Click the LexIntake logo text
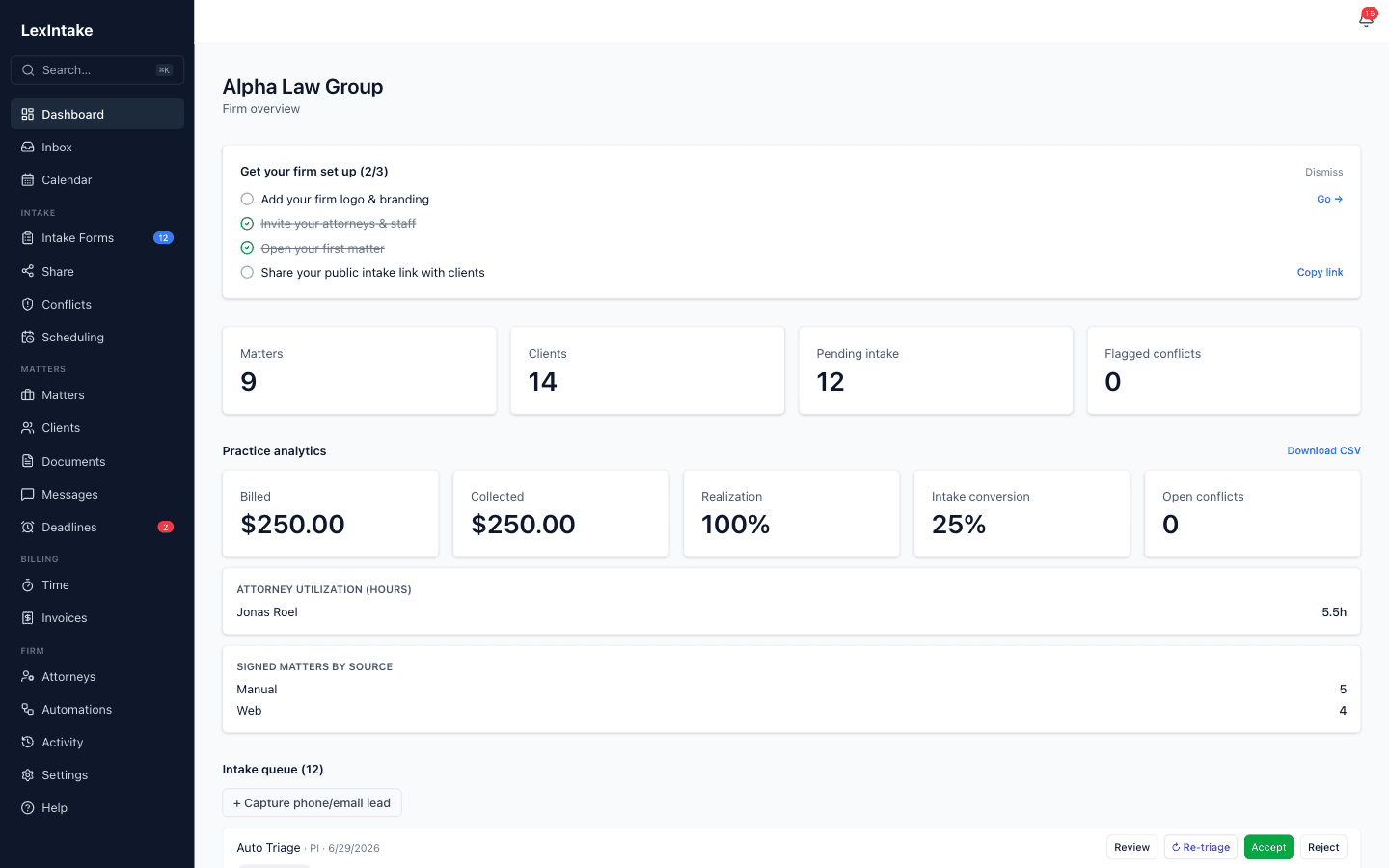 click(57, 30)
